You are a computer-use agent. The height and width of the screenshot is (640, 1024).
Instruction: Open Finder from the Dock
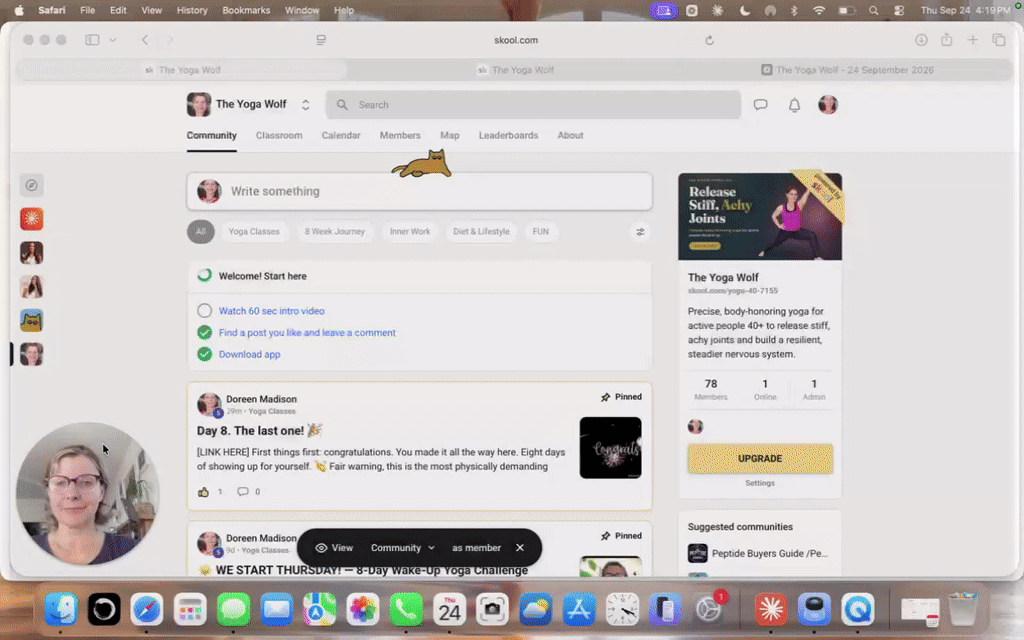tap(61, 609)
